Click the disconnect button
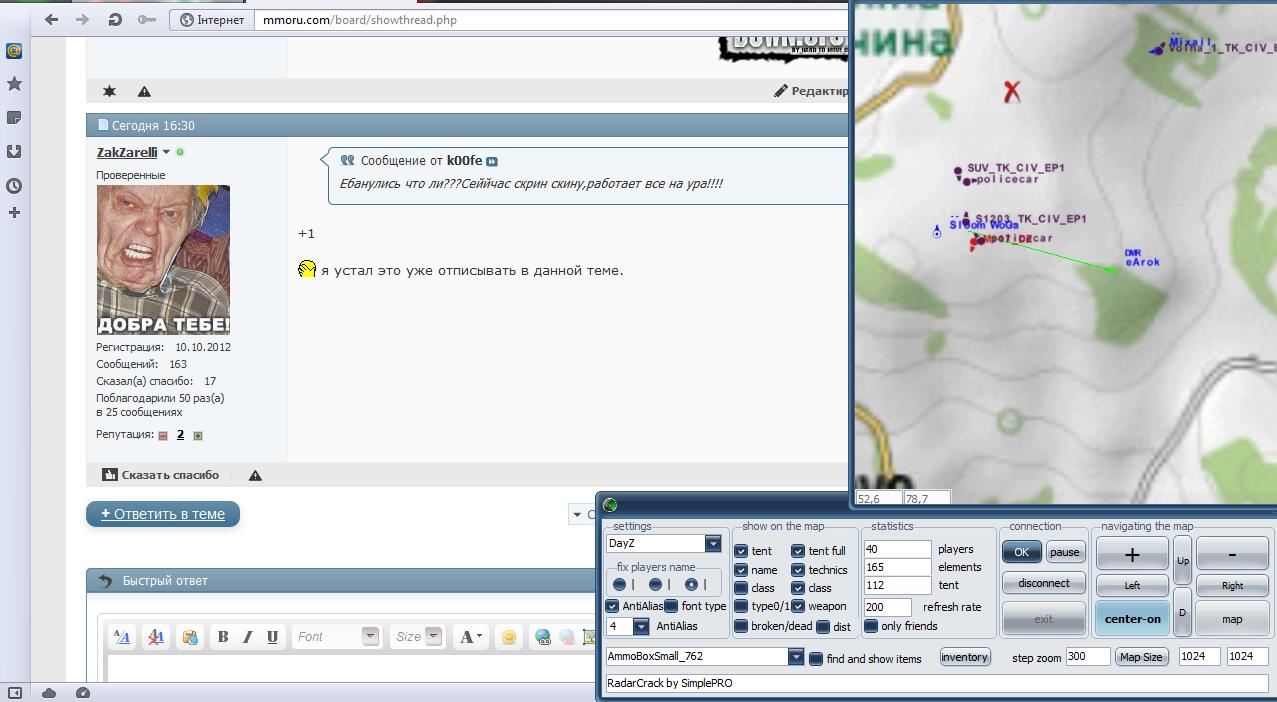The height and width of the screenshot is (702, 1277). [x=1044, y=583]
